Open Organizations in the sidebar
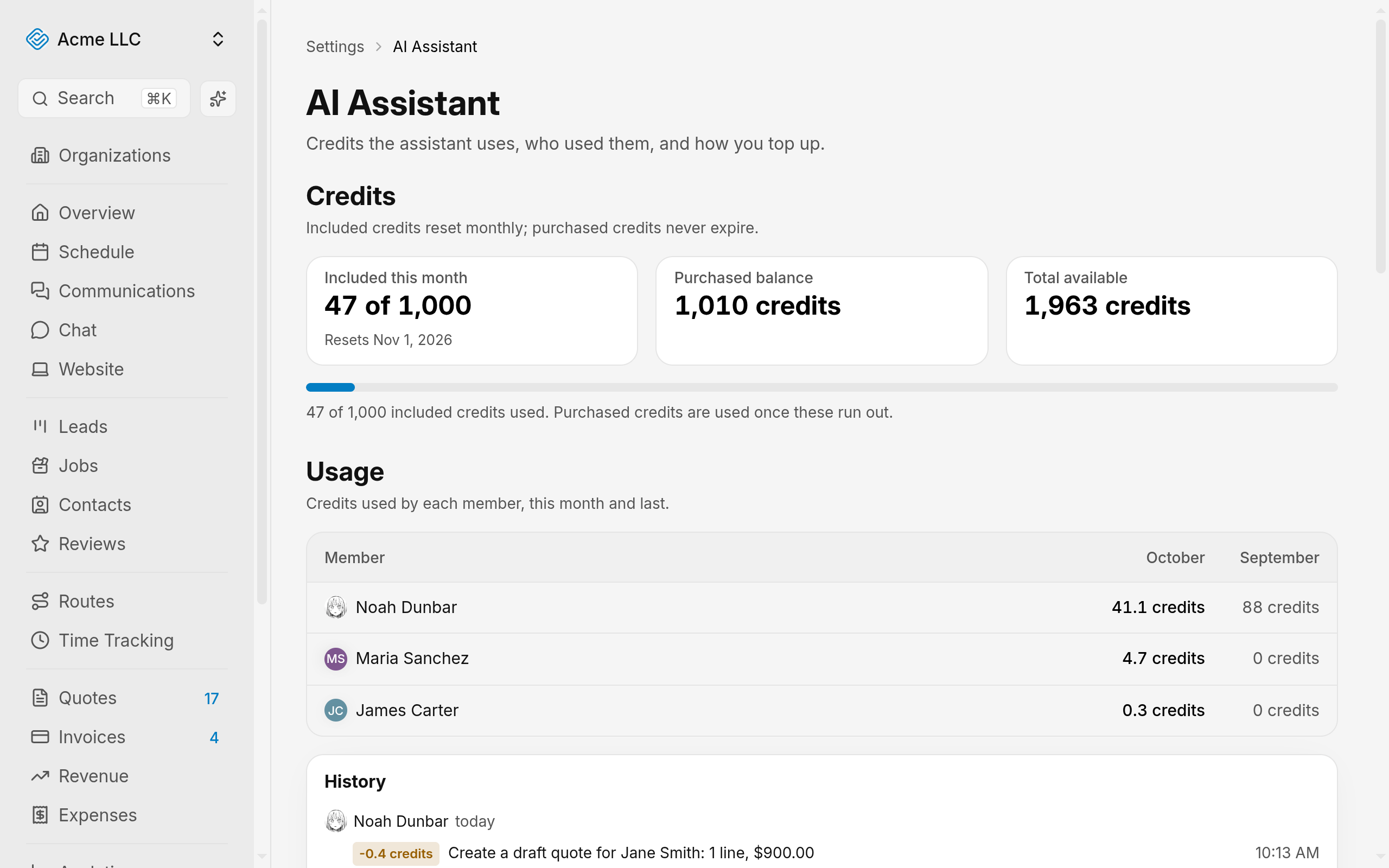 pyautogui.click(x=126, y=155)
